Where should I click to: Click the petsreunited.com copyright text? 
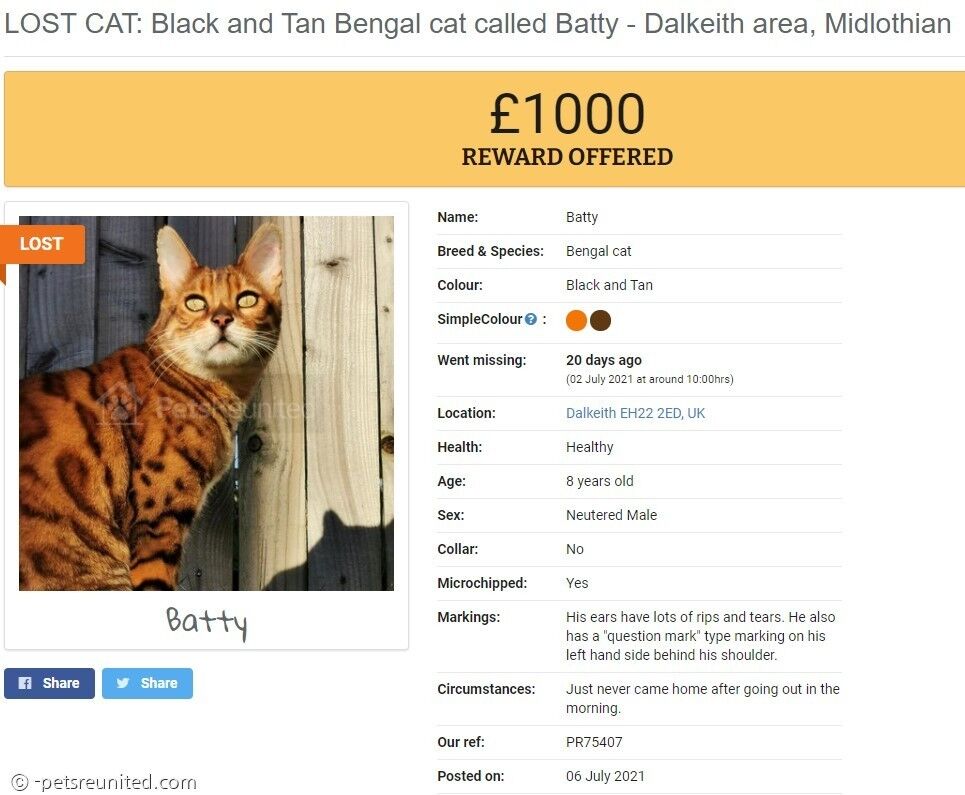coord(104,782)
